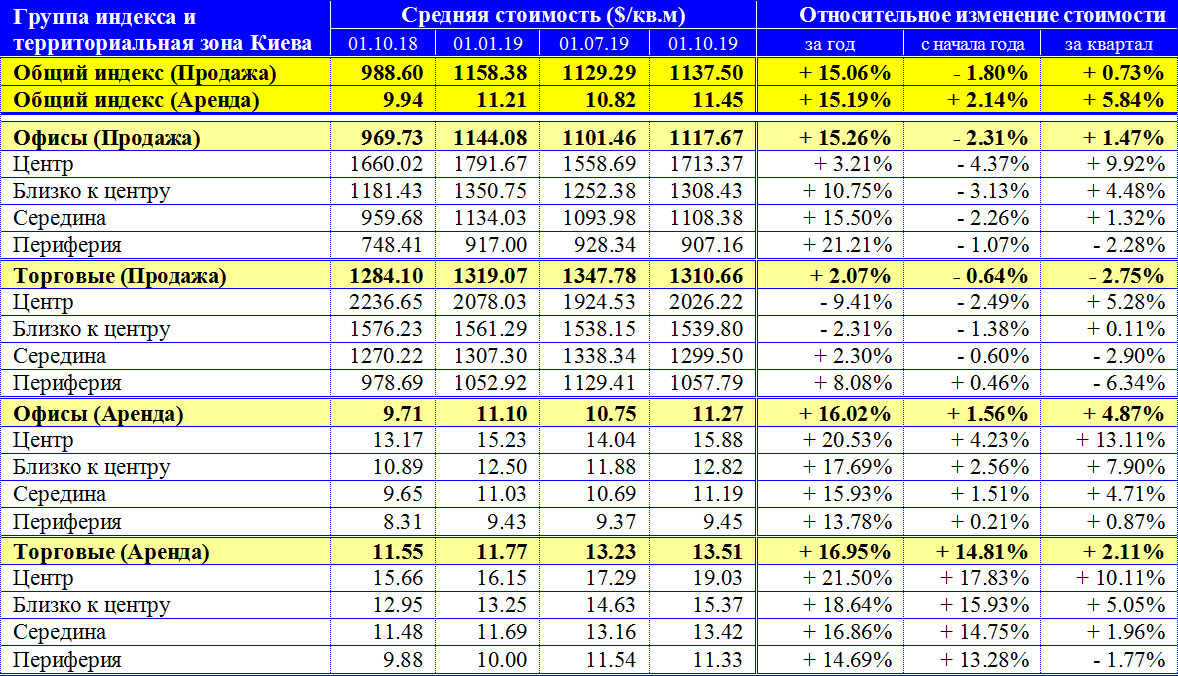Viewport: 1178px width, 676px height.
Task: Select the '+ 5.84%' cell
Action: click(x=1123, y=100)
